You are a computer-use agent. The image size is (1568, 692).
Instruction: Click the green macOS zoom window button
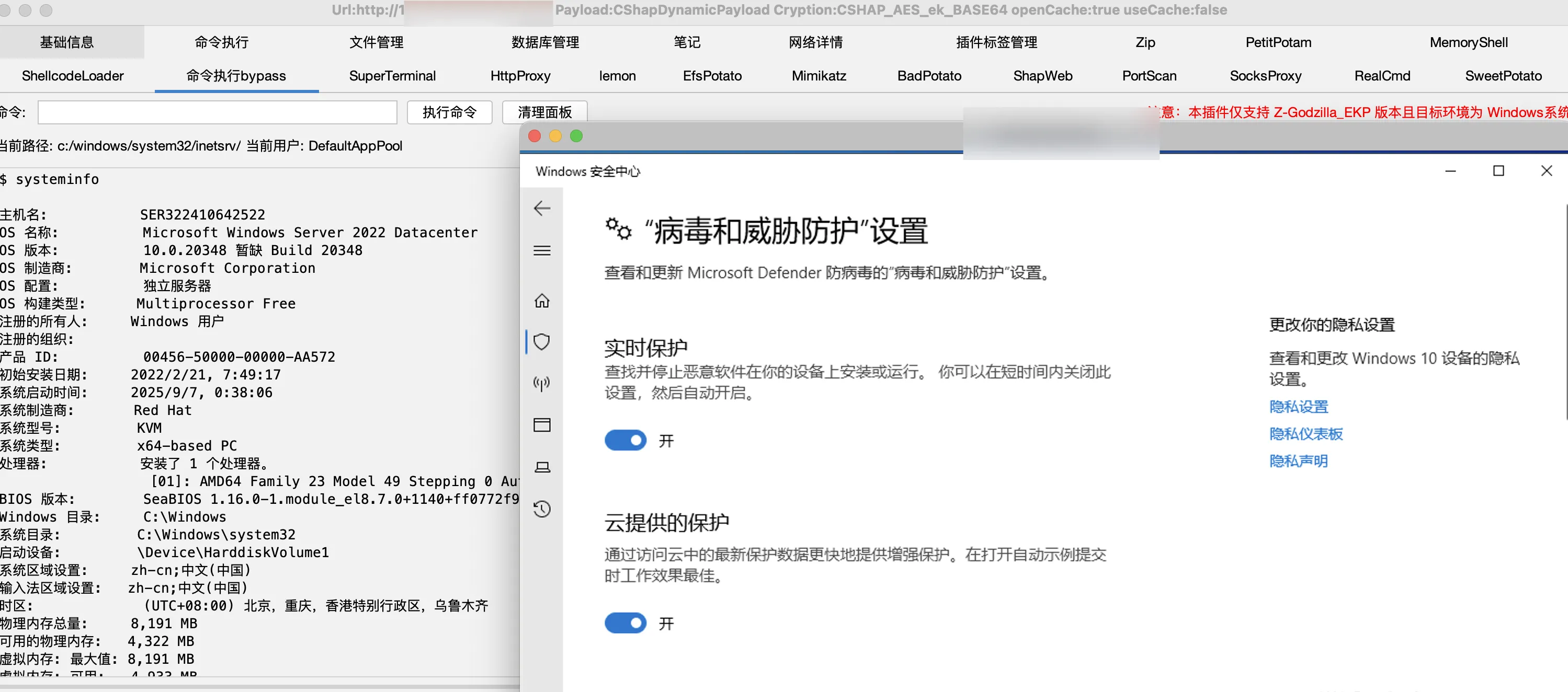click(x=576, y=136)
